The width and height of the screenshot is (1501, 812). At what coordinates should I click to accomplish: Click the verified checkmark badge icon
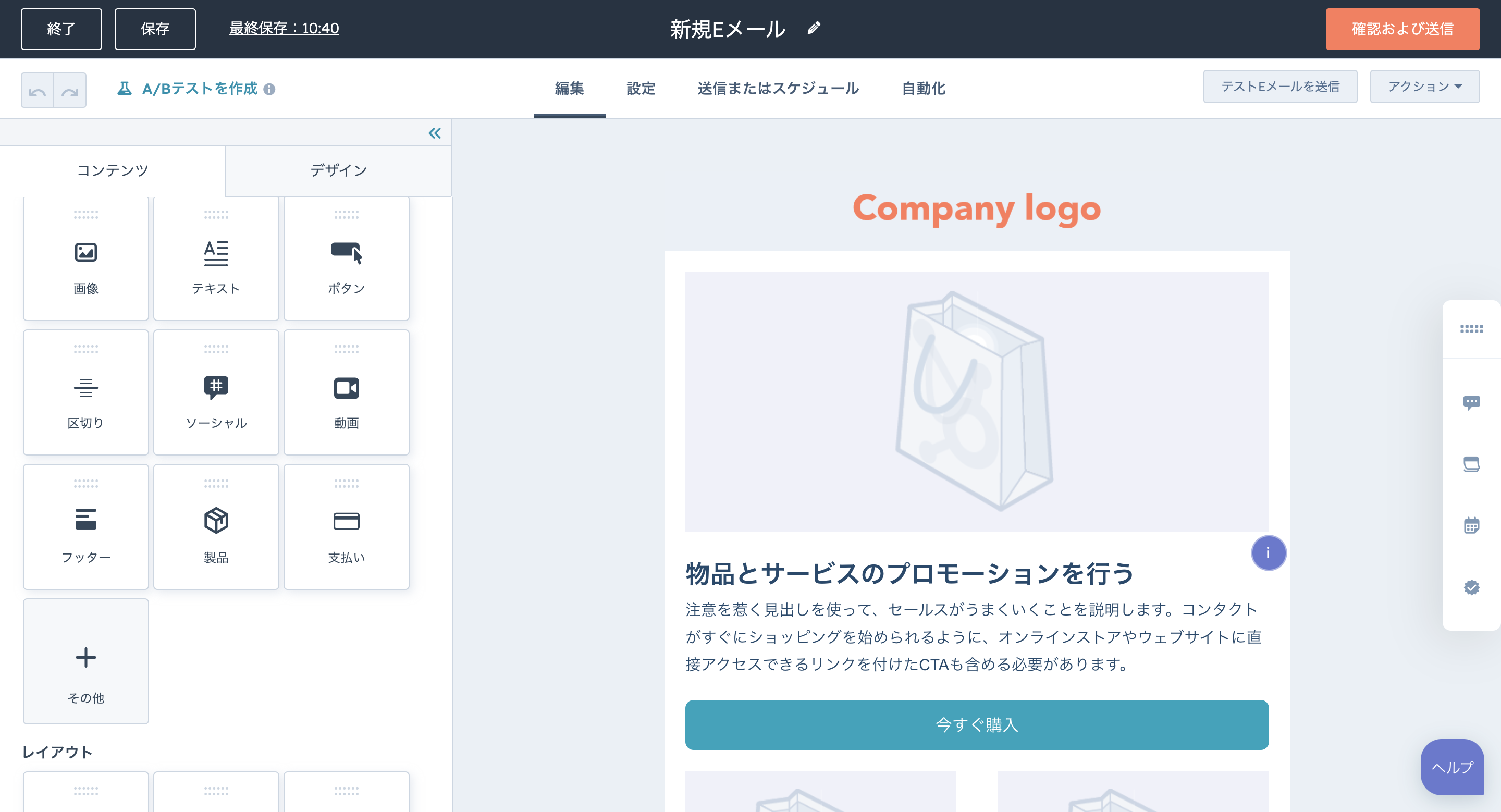pos(1471,587)
